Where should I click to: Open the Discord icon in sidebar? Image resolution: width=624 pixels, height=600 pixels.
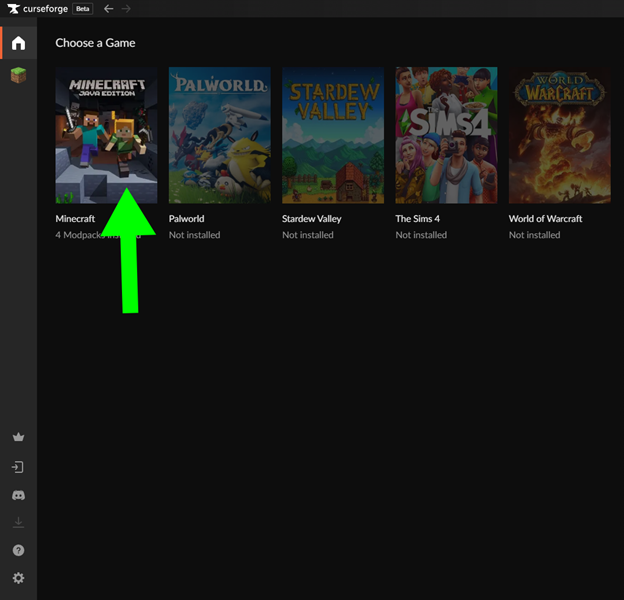[18, 495]
